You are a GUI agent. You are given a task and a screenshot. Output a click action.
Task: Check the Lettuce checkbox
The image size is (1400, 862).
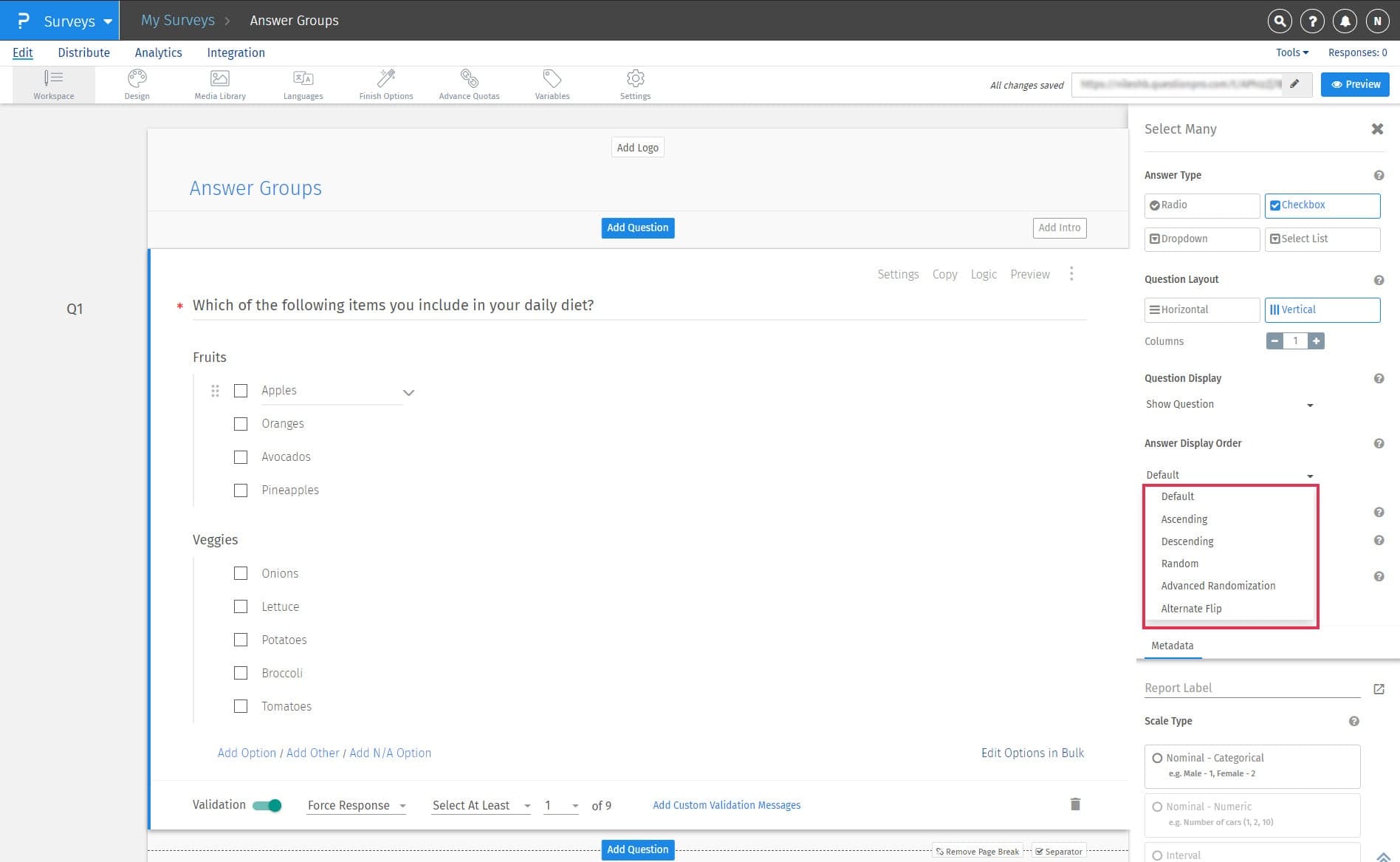(241, 606)
